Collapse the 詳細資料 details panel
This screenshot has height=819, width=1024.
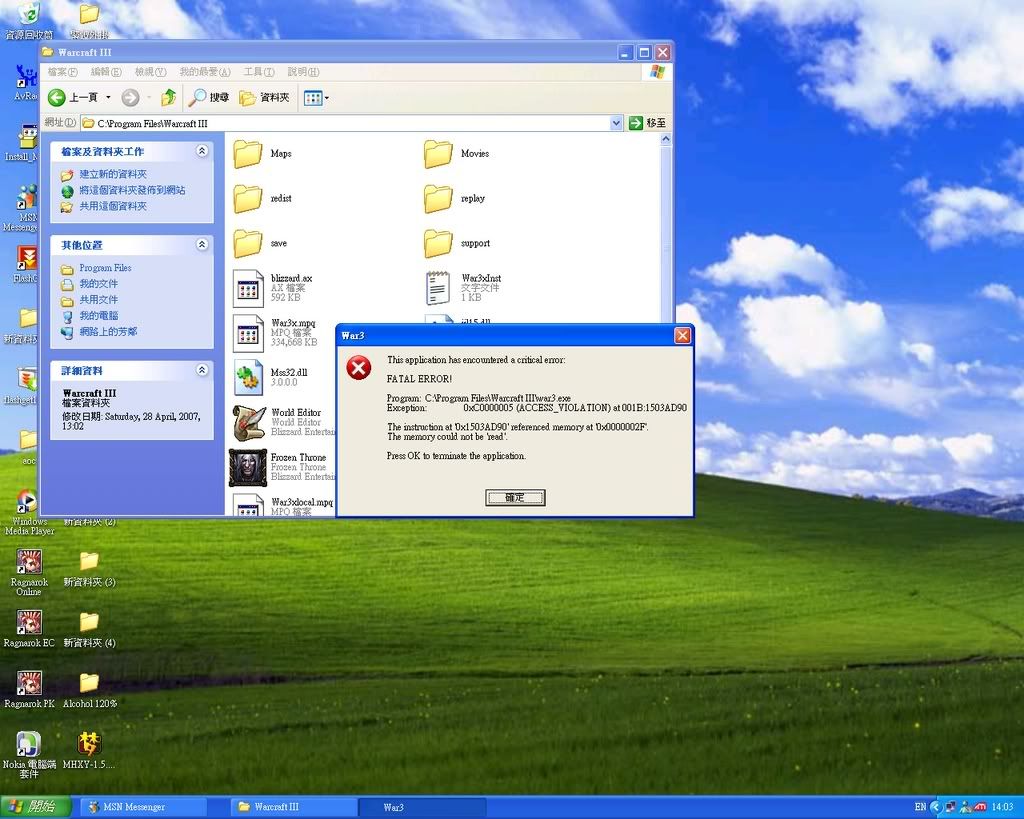point(202,370)
